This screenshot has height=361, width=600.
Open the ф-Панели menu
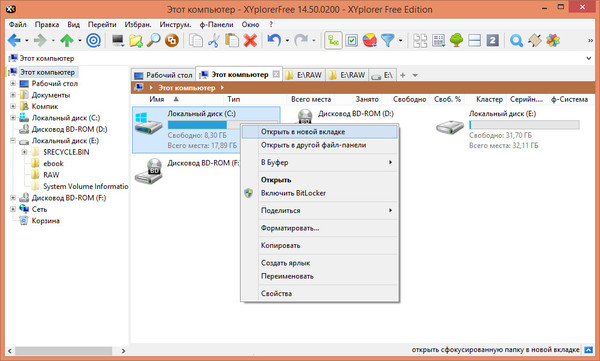(x=216, y=25)
